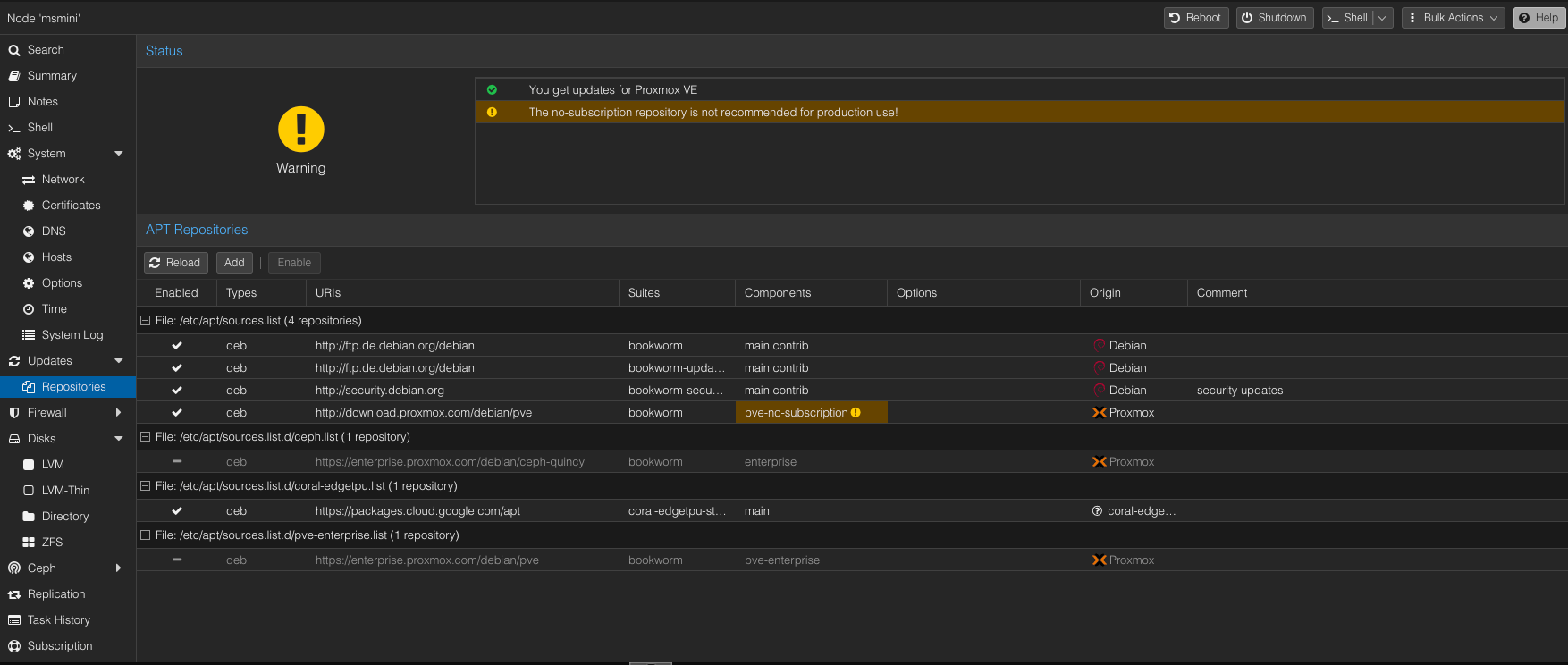The height and width of the screenshot is (665, 1568).
Task: Collapse the Updates section arrow
Action: tap(119, 361)
